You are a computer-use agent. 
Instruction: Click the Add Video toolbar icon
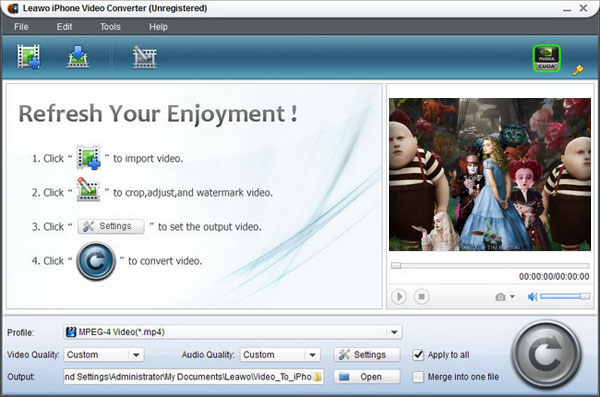coord(29,57)
